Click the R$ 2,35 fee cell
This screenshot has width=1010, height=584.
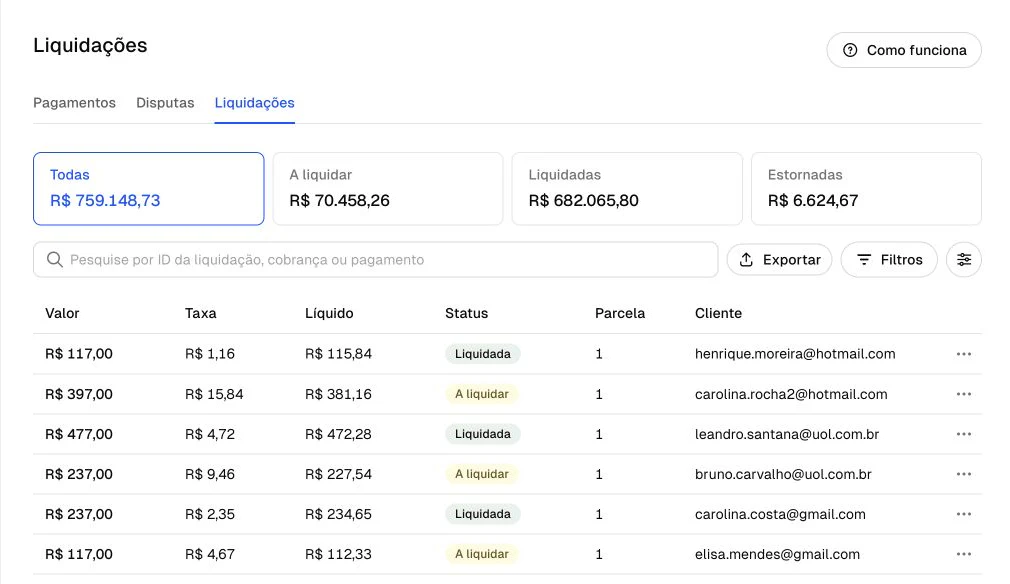pyautogui.click(x=209, y=514)
